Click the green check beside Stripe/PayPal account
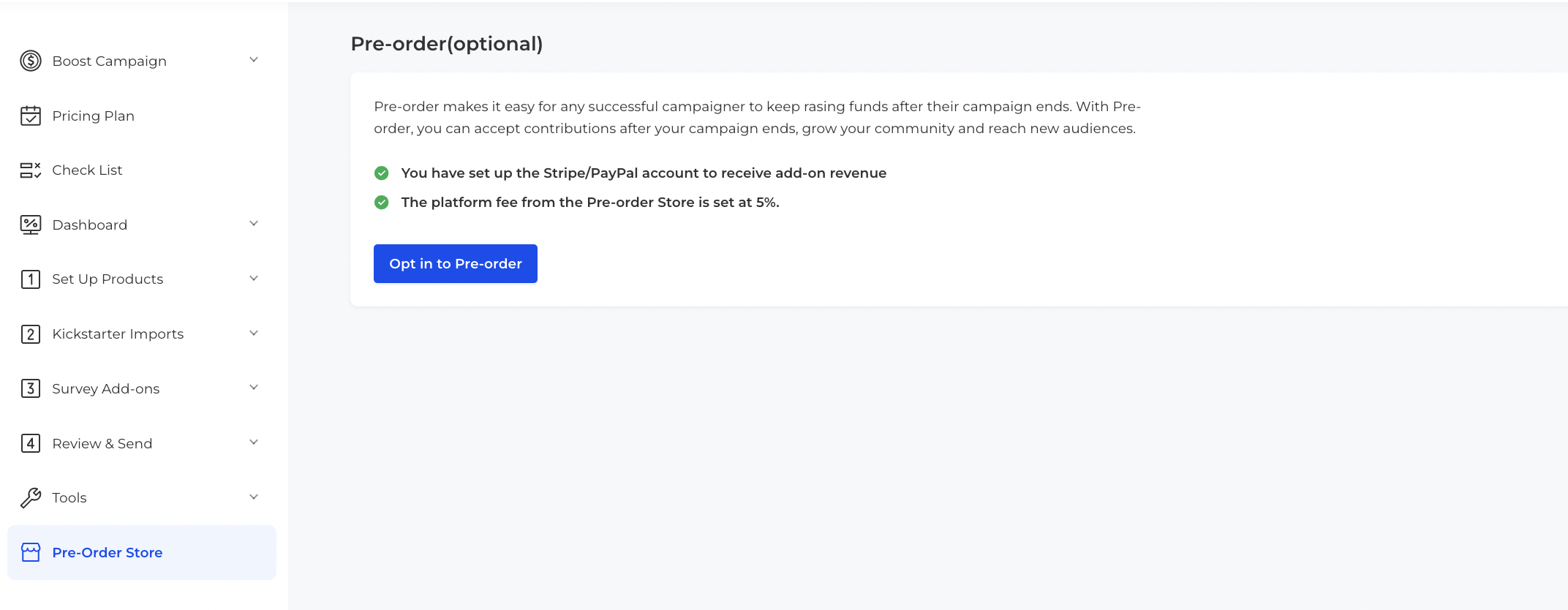1568x610 pixels. coord(382,173)
